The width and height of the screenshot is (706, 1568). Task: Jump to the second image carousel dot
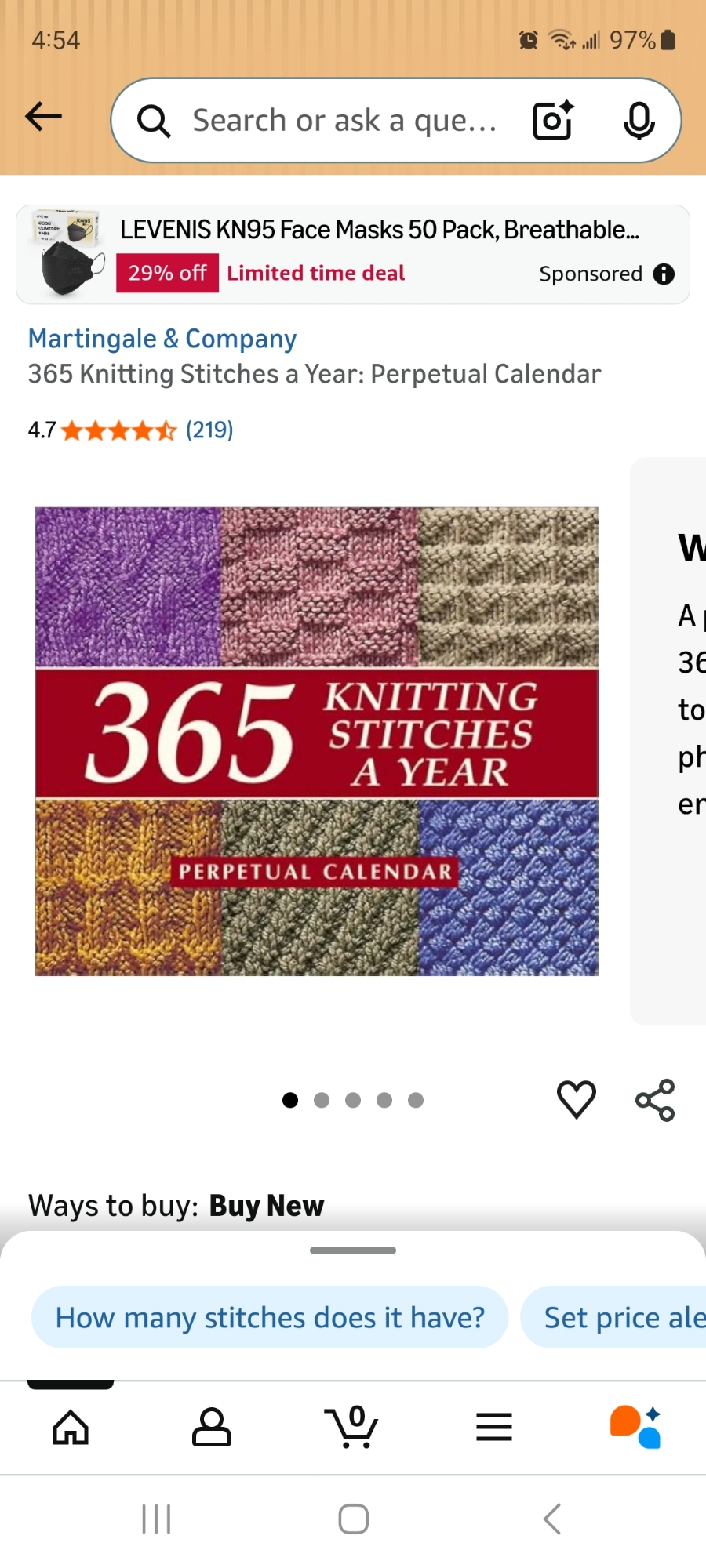(322, 1100)
